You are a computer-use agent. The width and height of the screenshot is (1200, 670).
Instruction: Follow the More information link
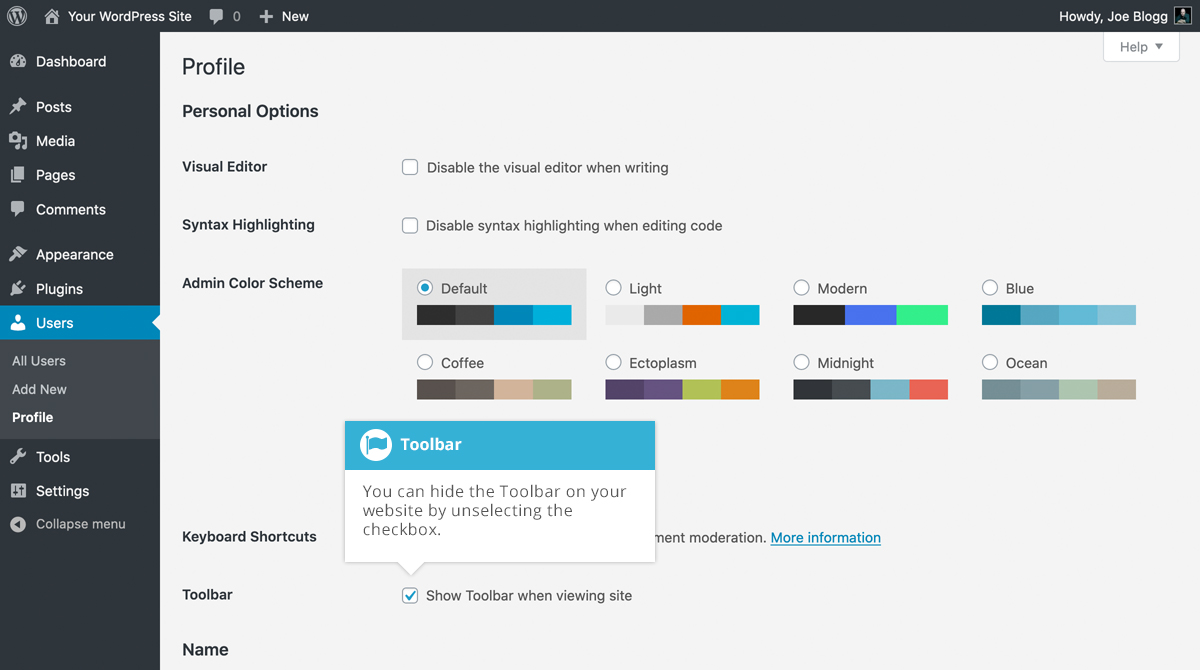click(x=825, y=537)
